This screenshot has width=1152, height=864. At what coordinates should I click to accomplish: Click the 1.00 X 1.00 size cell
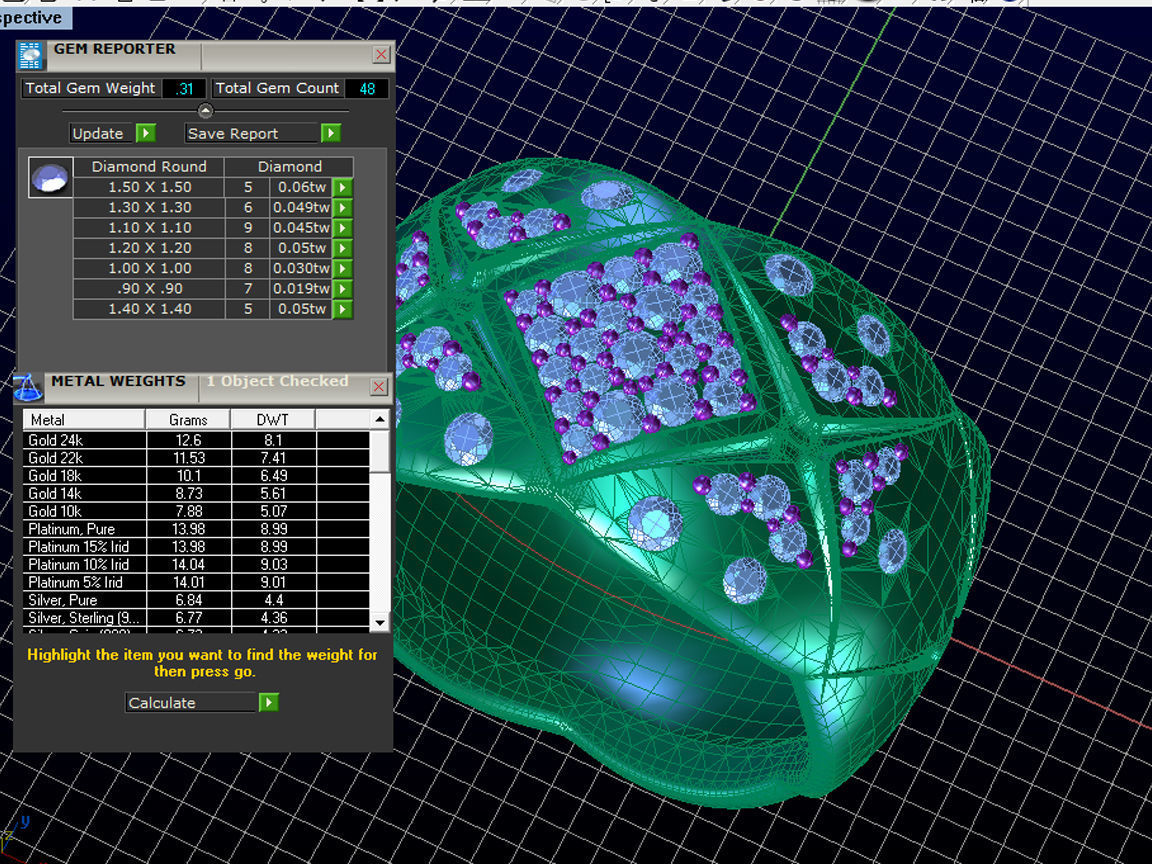point(149,268)
